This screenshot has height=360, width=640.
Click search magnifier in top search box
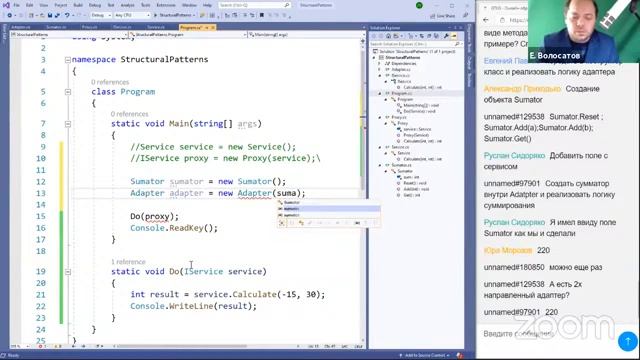tap(287, 5)
